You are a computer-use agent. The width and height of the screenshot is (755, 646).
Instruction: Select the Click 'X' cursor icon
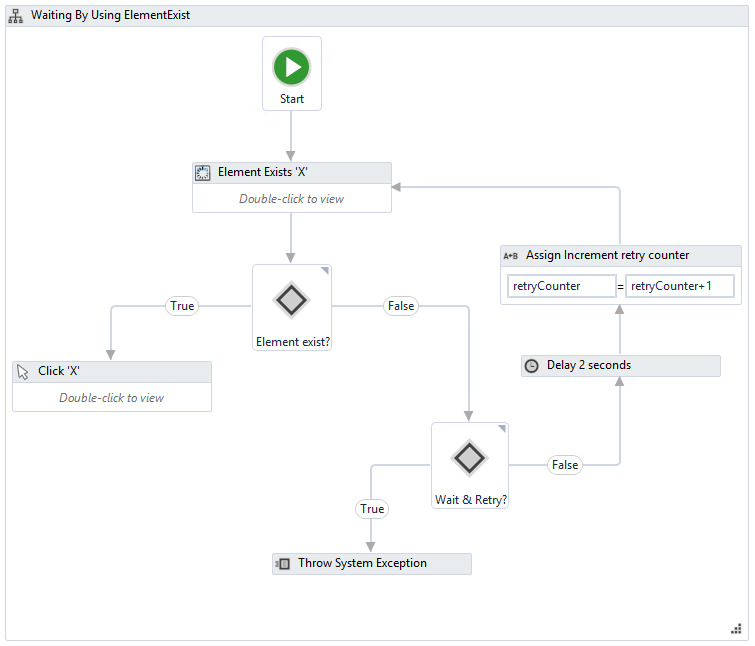23,371
